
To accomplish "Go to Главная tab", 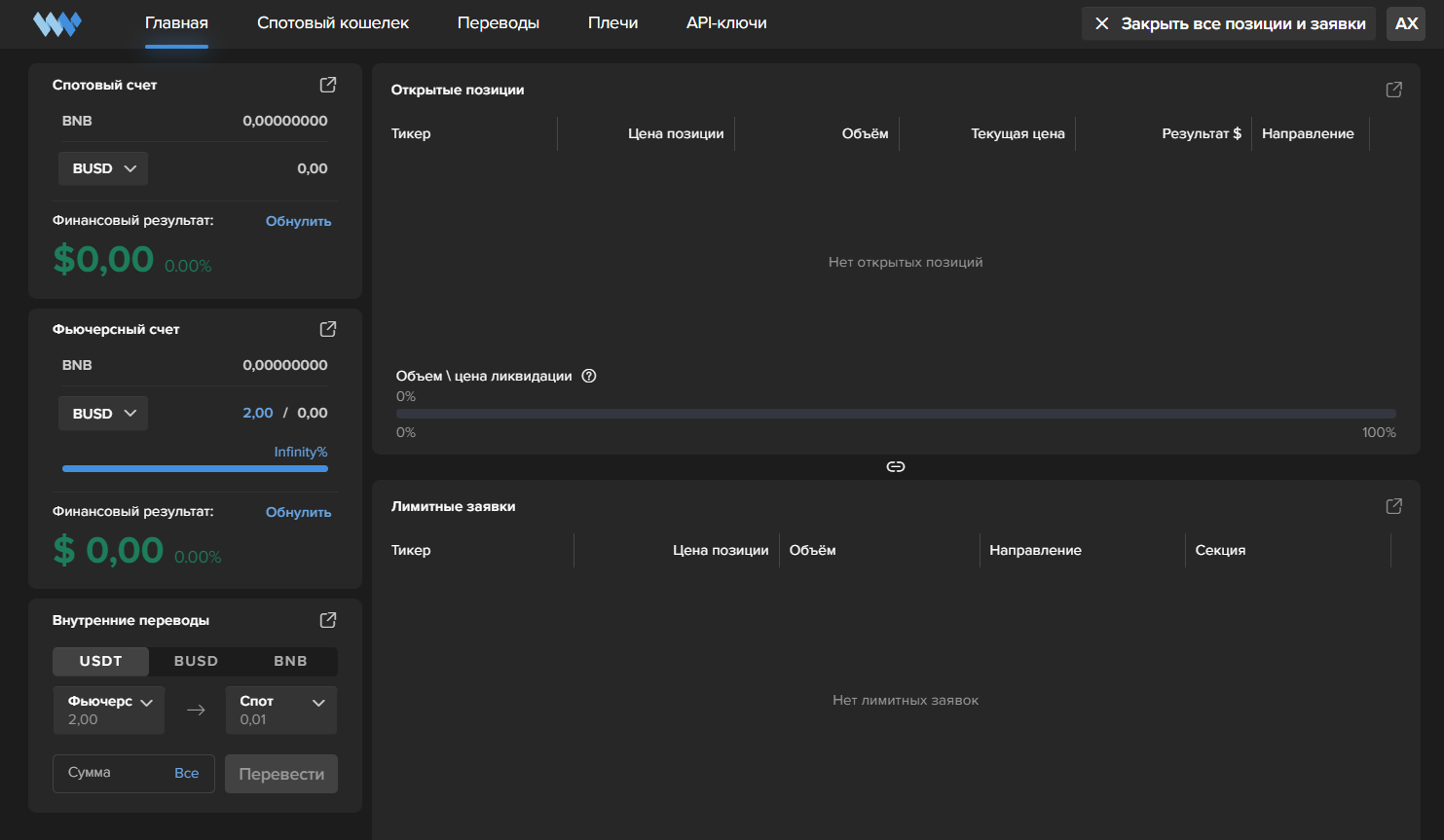I will pyautogui.click(x=176, y=23).
